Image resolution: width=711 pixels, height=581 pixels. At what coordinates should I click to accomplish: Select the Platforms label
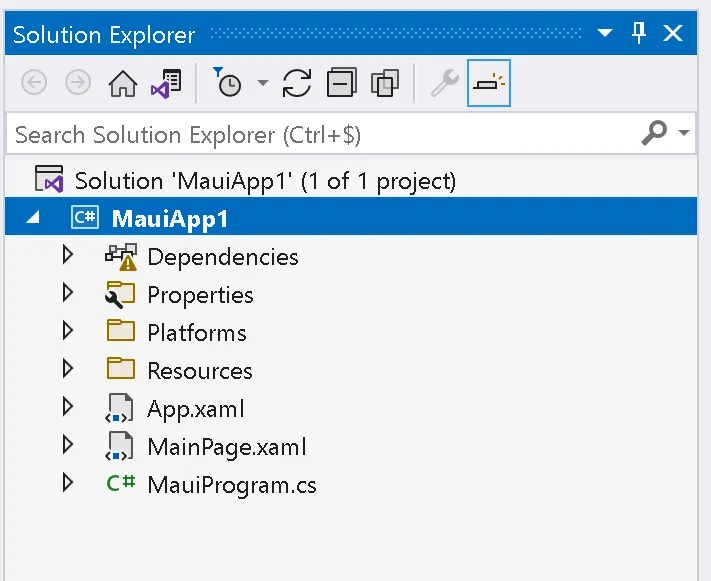[197, 333]
